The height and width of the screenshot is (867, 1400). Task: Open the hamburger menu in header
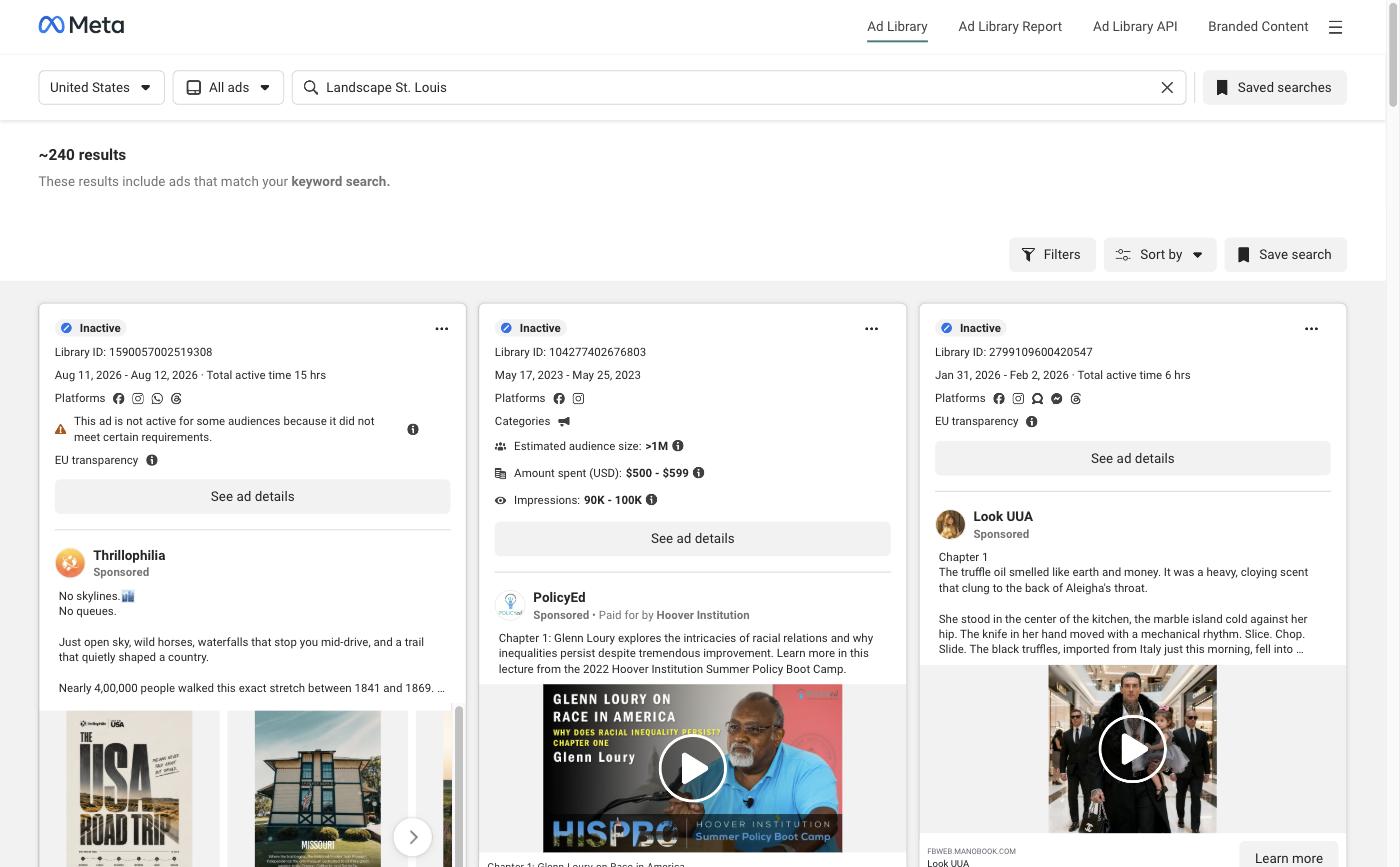point(1335,27)
